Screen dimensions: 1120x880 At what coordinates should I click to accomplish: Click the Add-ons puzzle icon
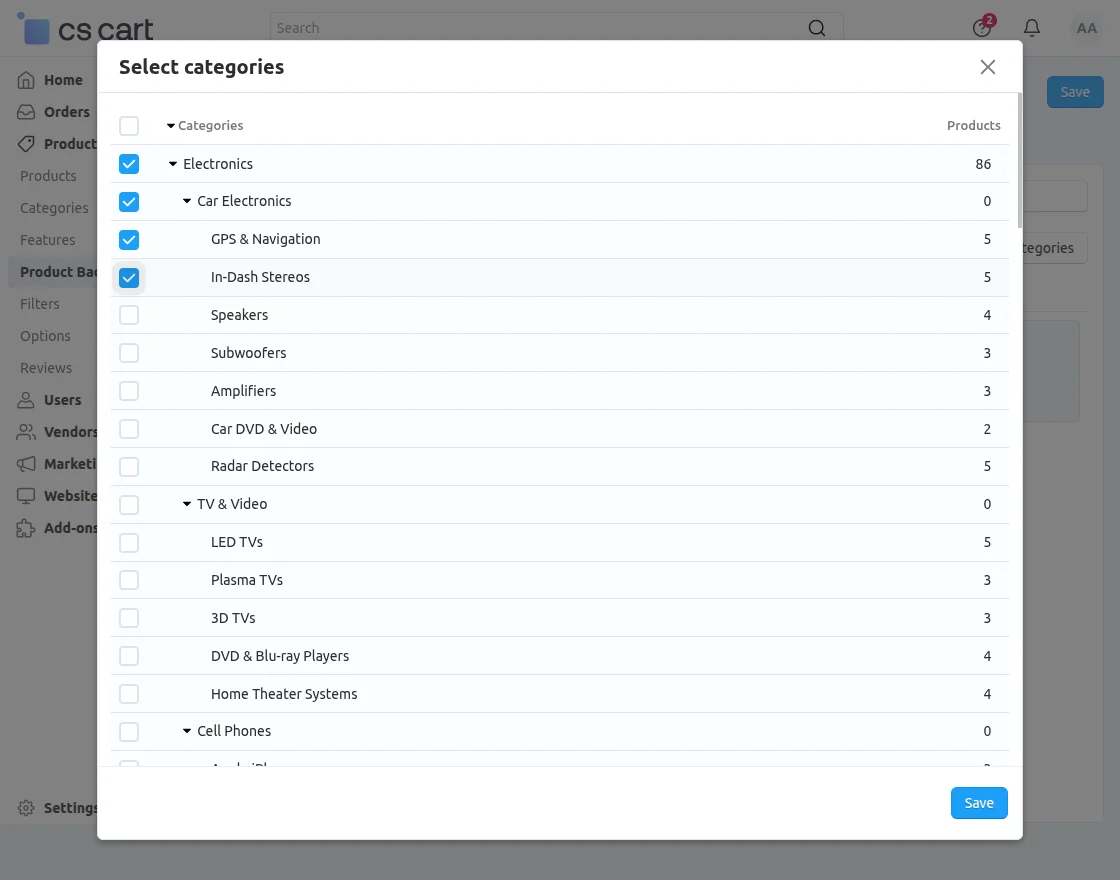pyautogui.click(x=26, y=527)
